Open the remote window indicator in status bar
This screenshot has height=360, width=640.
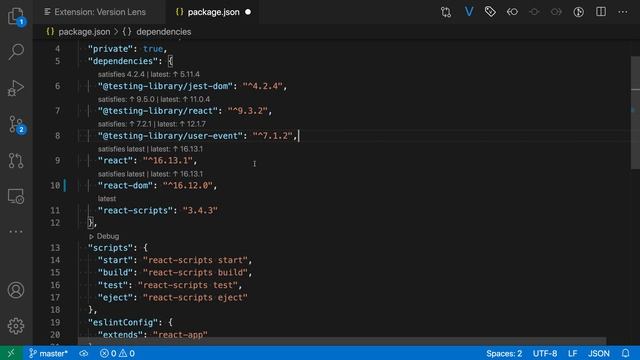11,353
